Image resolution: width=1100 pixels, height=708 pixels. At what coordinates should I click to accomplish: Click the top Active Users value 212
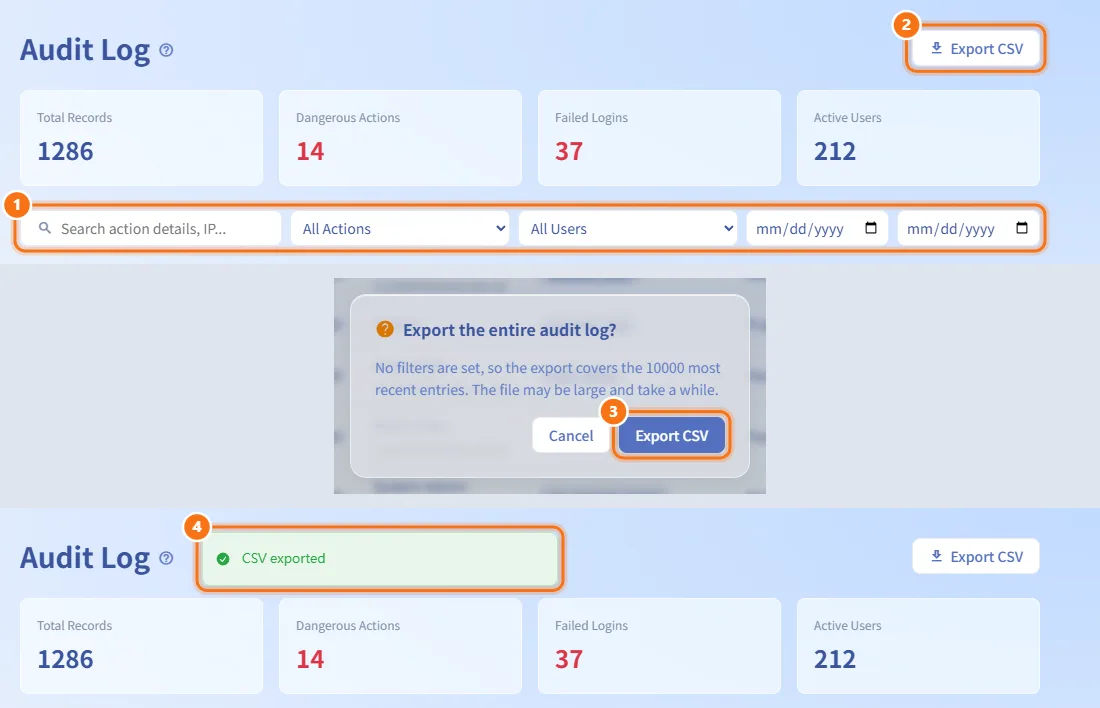835,152
